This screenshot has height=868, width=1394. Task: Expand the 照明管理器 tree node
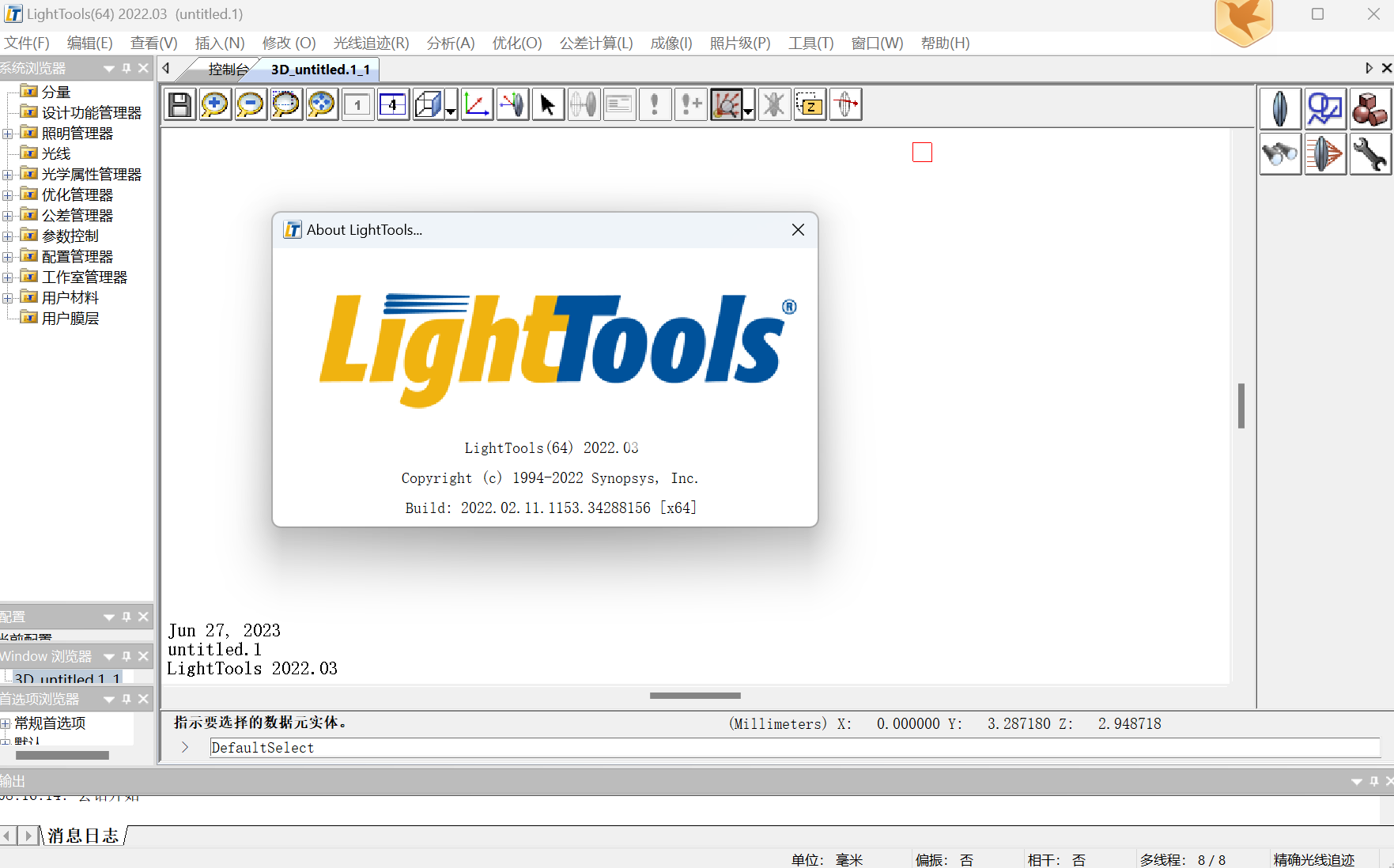[x=7, y=134]
